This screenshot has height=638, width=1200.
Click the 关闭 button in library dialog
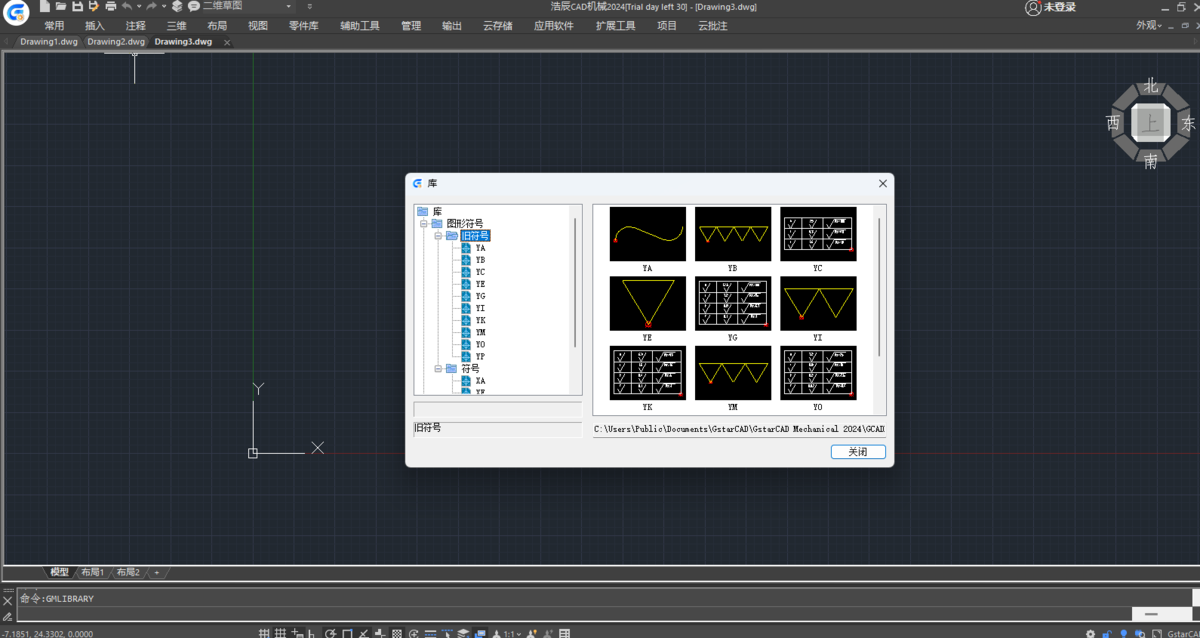click(858, 452)
